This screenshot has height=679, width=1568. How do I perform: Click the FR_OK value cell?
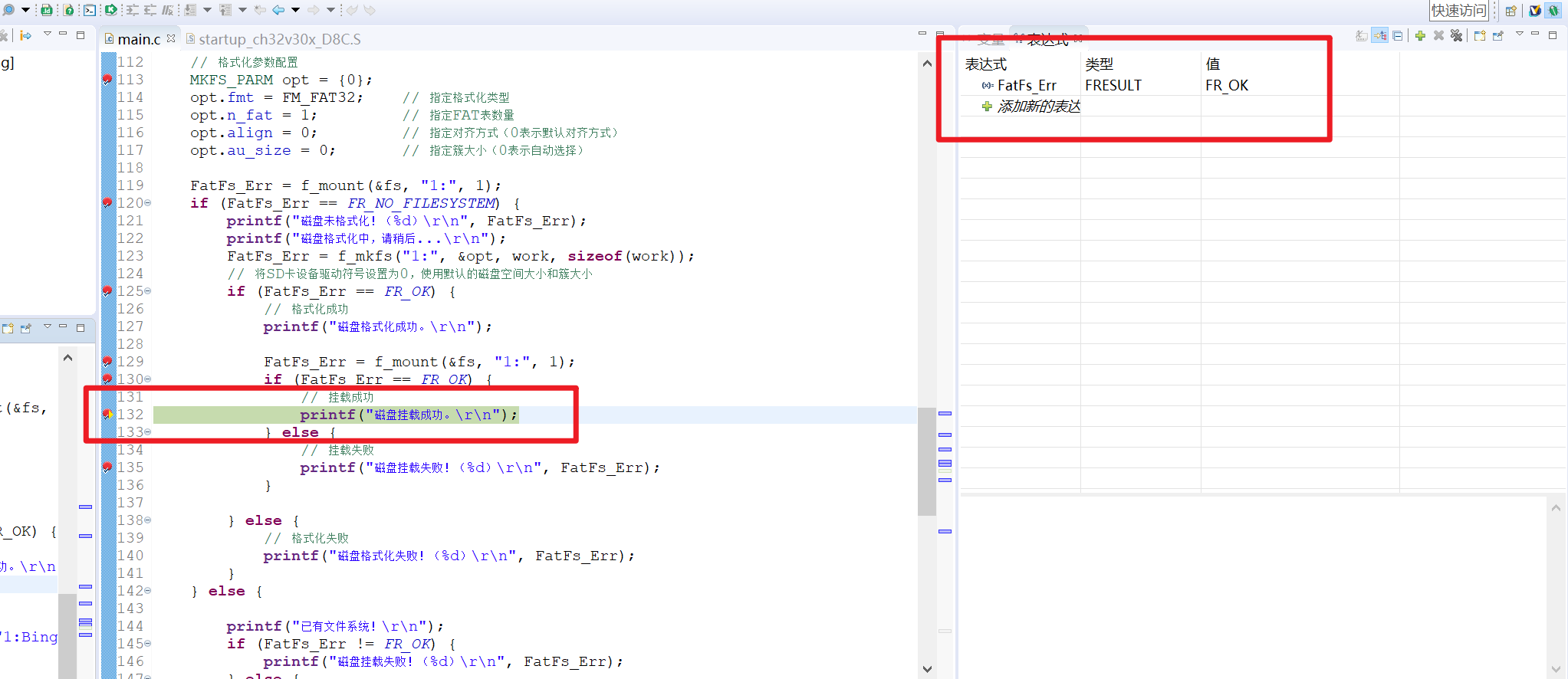(x=1226, y=85)
